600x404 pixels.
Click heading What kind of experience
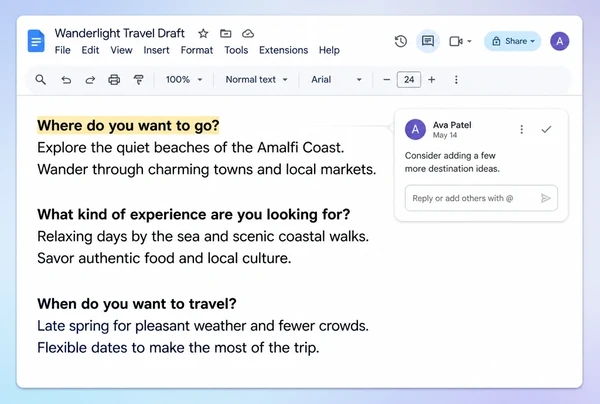click(194, 215)
